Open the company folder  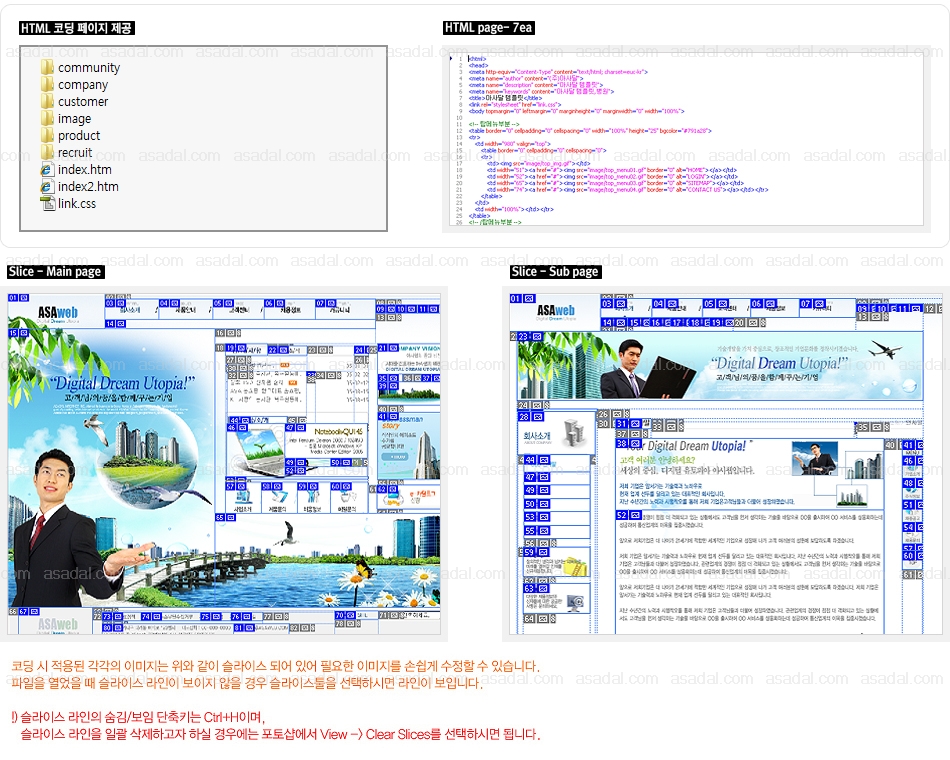82,85
